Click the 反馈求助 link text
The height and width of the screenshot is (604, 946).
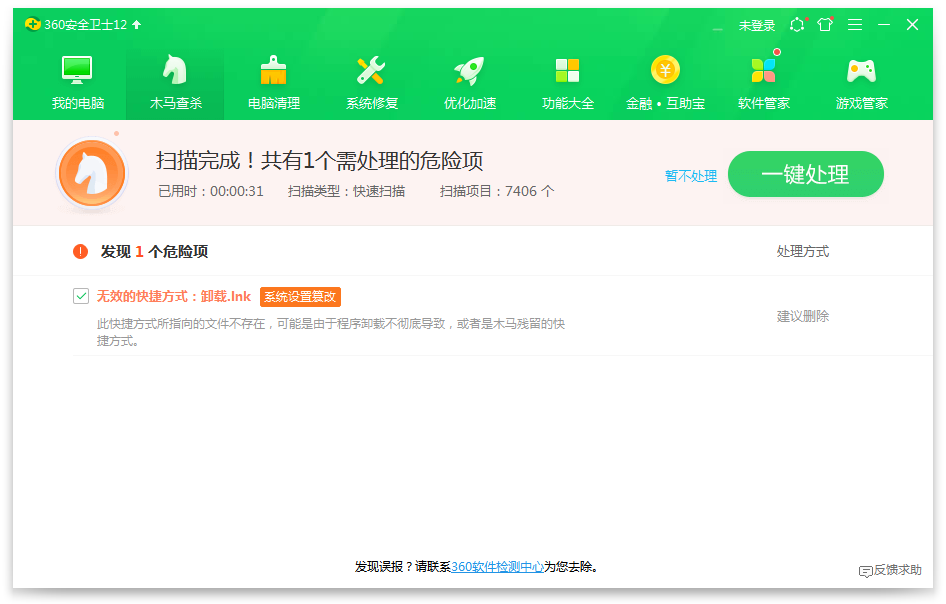click(x=897, y=570)
